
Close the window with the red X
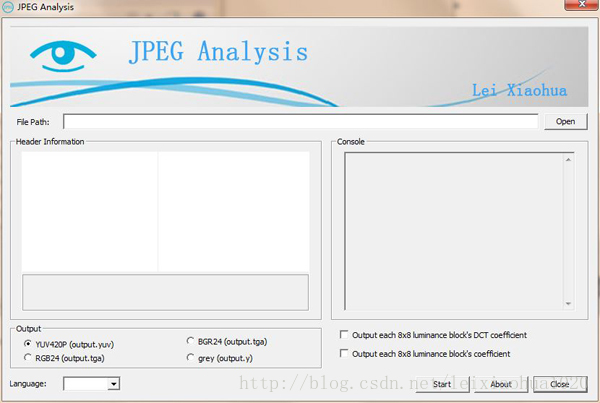coord(581,5)
